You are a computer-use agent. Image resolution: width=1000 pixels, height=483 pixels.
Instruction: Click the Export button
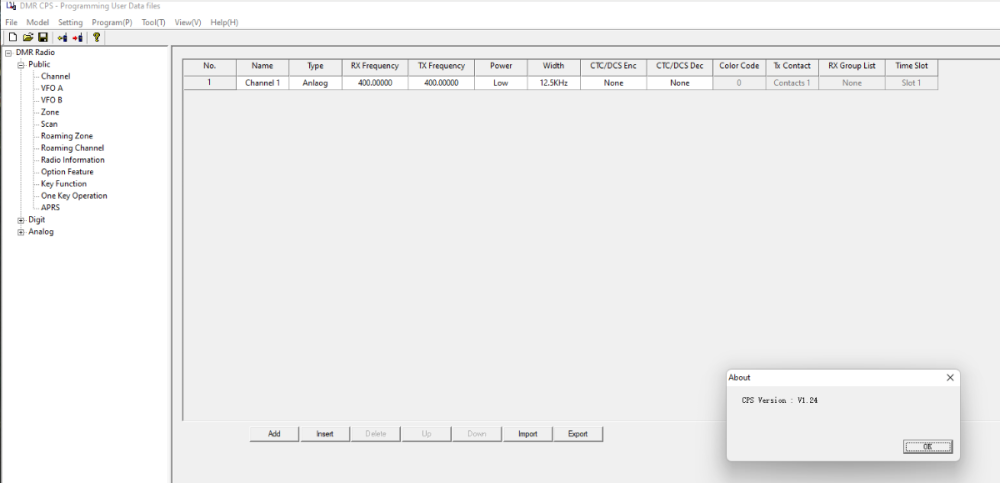[577, 434]
